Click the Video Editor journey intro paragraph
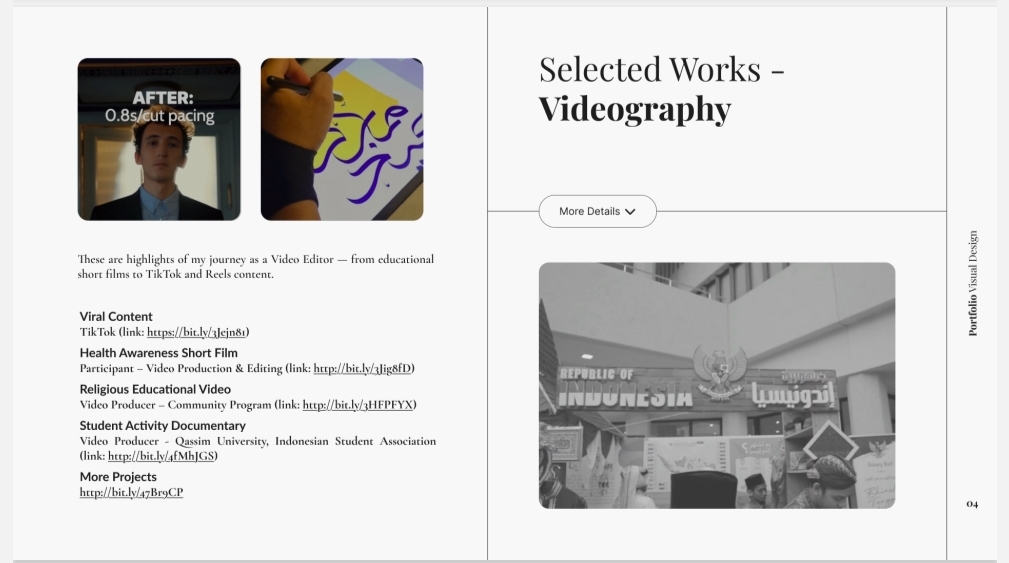The height and width of the screenshot is (563, 1009). [256, 266]
